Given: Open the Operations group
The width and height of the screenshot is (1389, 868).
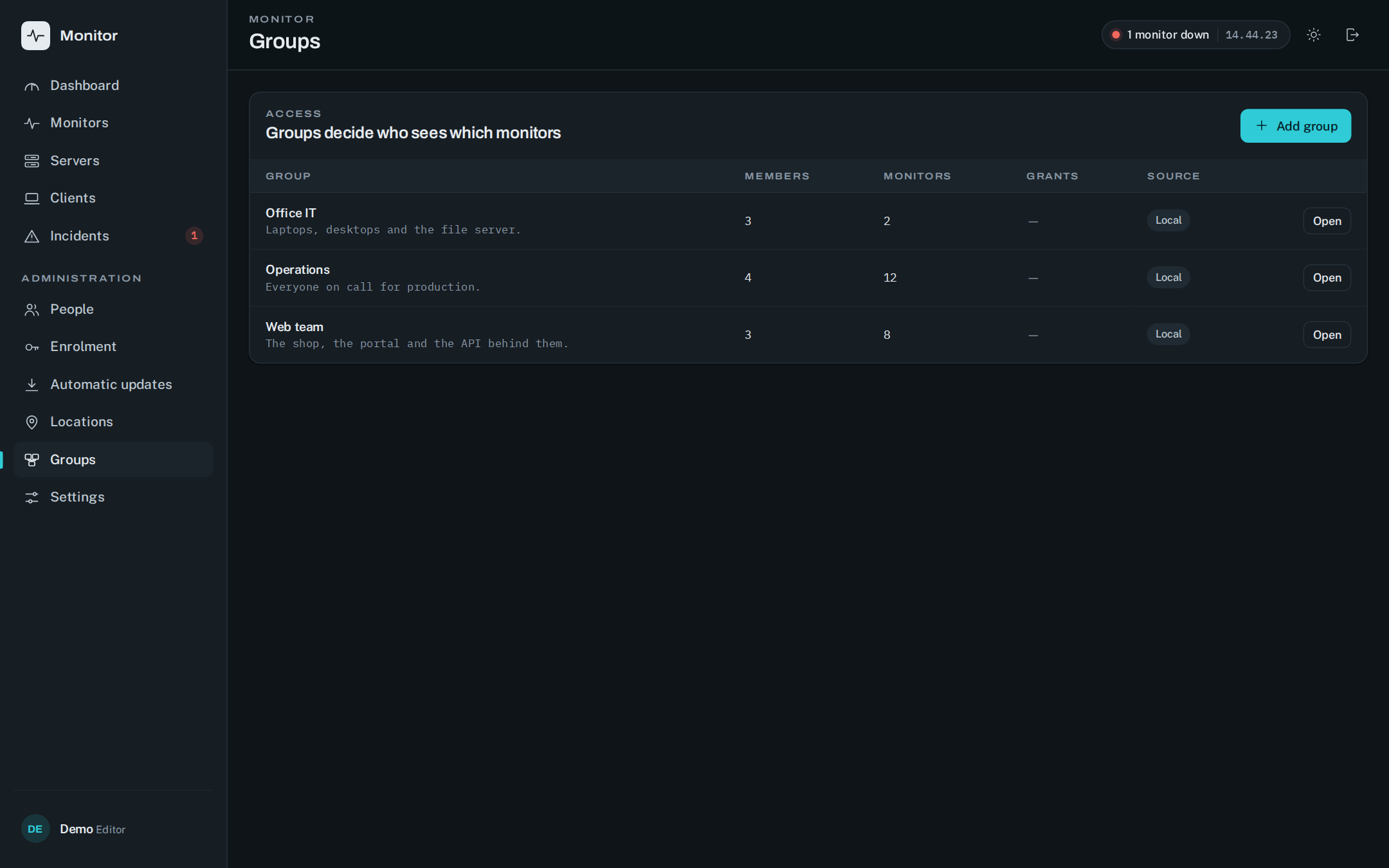Looking at the screenshot, I should click(1327, 278).
